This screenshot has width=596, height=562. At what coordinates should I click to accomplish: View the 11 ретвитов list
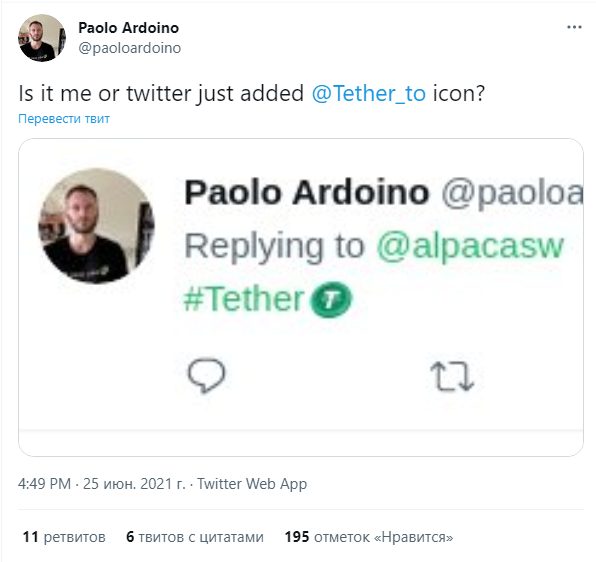[x=64, y=537]
